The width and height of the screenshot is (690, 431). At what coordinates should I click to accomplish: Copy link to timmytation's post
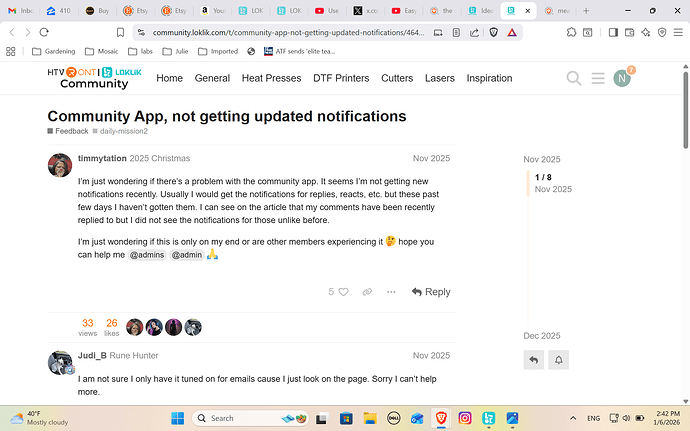367,292
